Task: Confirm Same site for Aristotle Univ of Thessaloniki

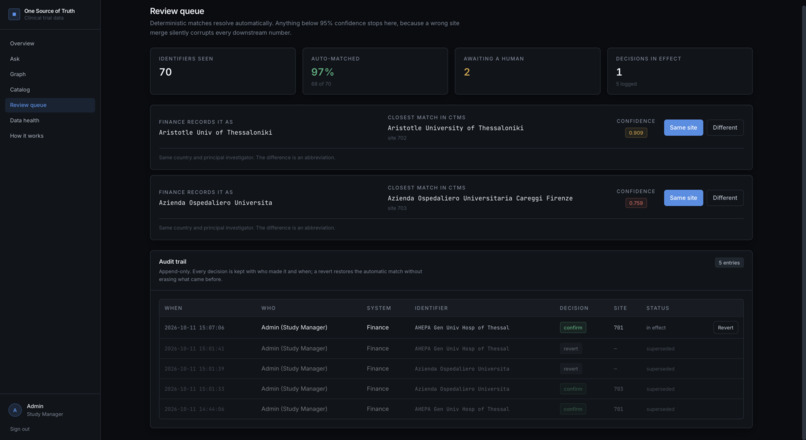Action: coord(683,127)
